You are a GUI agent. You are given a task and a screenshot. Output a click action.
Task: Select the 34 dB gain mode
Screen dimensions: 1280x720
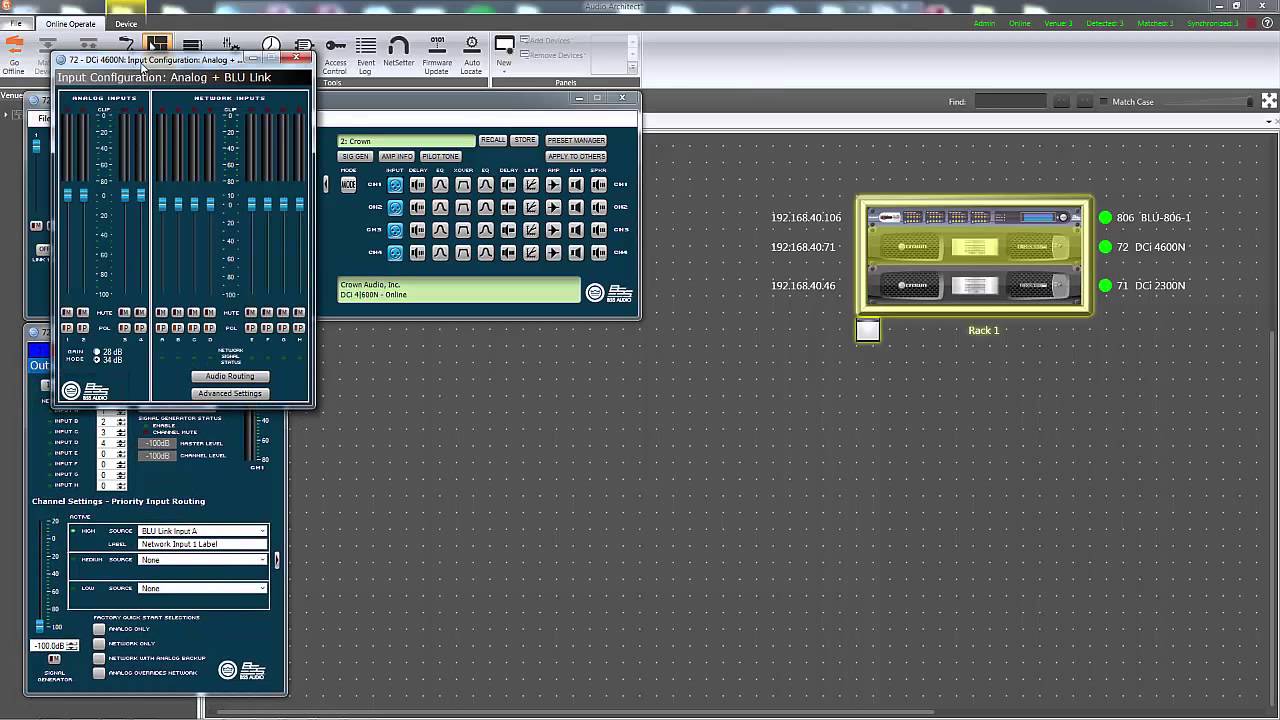[97, 360]
